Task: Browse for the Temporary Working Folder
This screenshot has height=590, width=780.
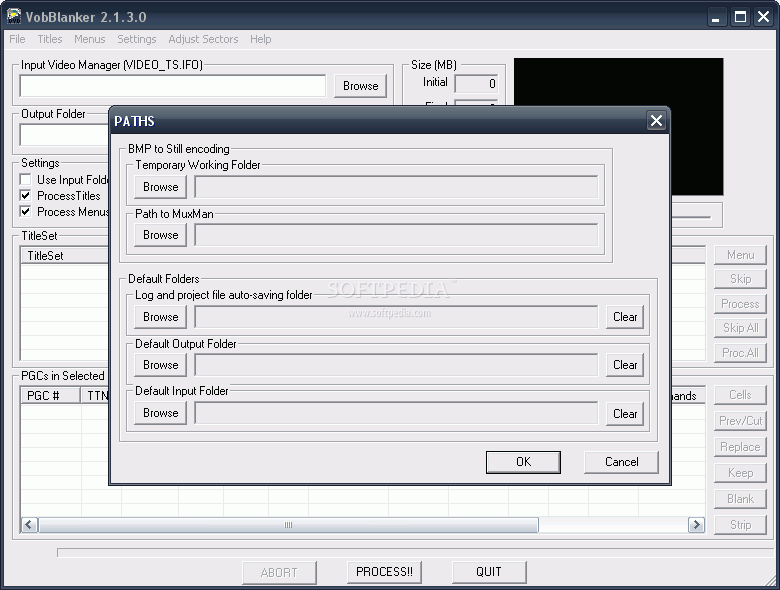Action: click(161, 187)
